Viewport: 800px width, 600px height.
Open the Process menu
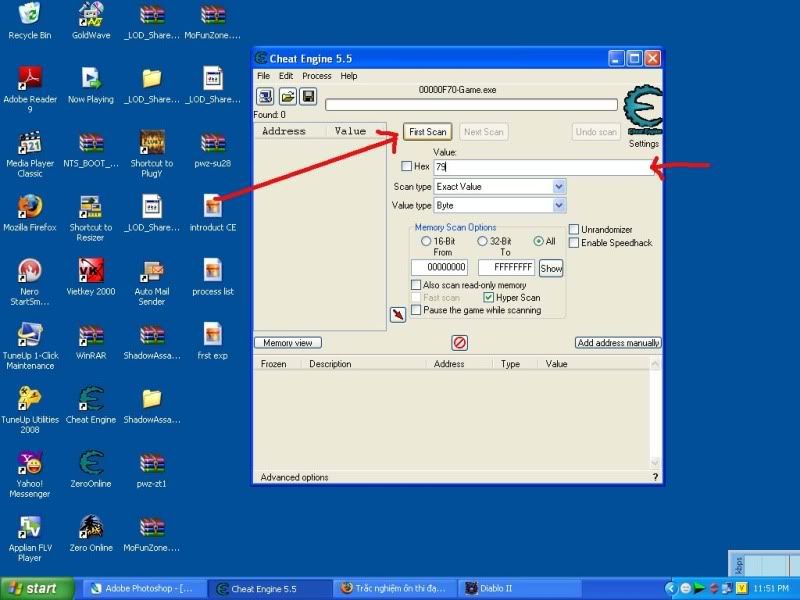(317, 76)
